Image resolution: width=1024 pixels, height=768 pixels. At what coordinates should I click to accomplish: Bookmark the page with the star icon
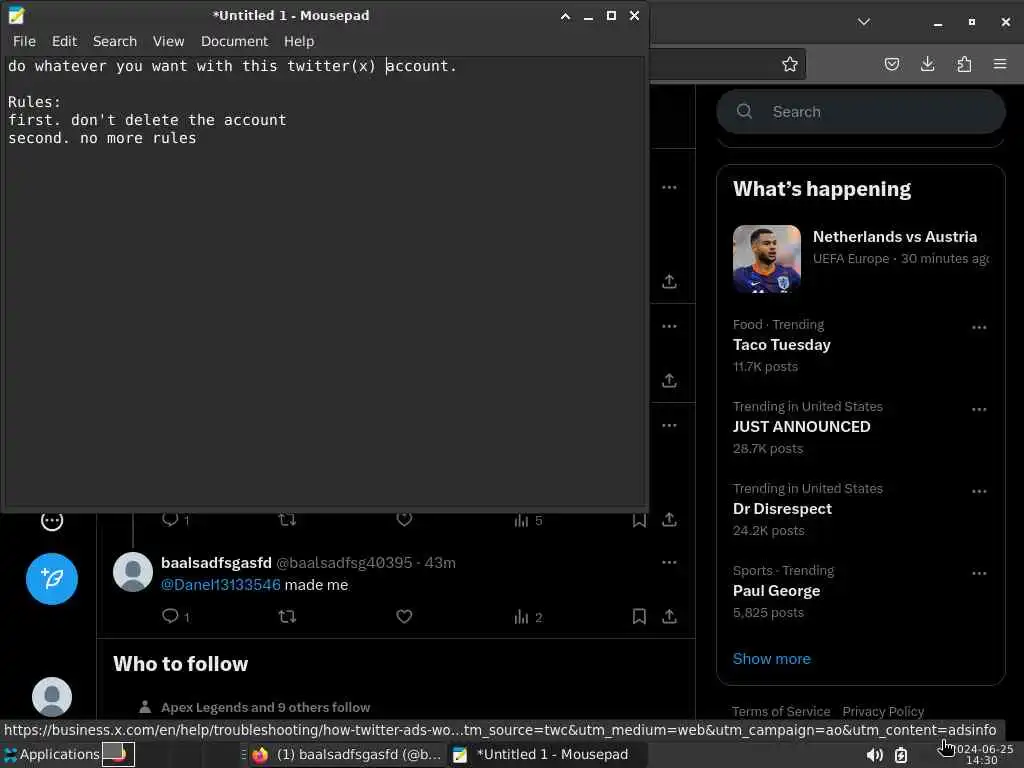pyautogui.click(x=790, y=64)
